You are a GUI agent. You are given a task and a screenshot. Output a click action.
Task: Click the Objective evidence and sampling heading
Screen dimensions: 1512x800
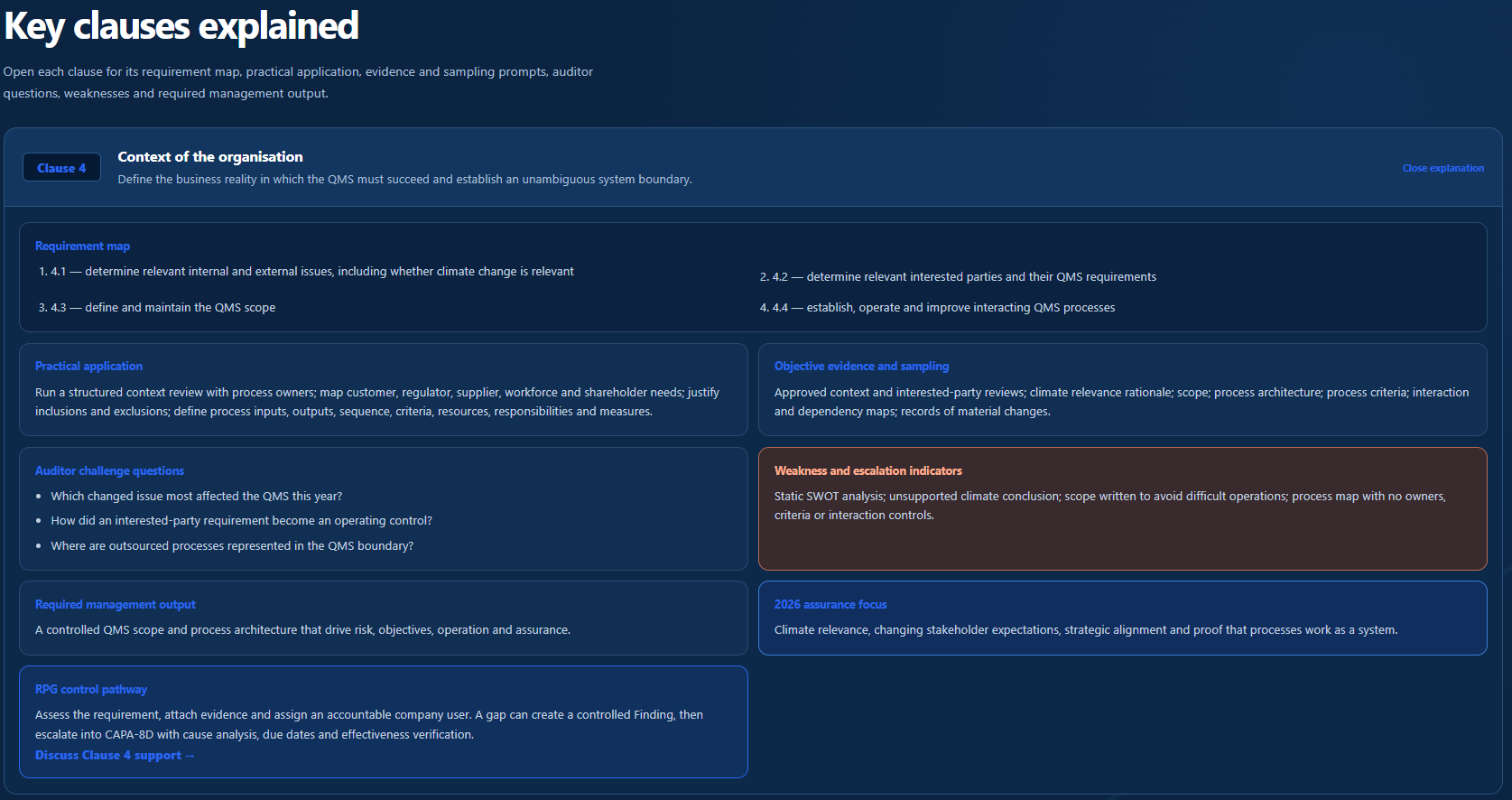coord(861,366)
